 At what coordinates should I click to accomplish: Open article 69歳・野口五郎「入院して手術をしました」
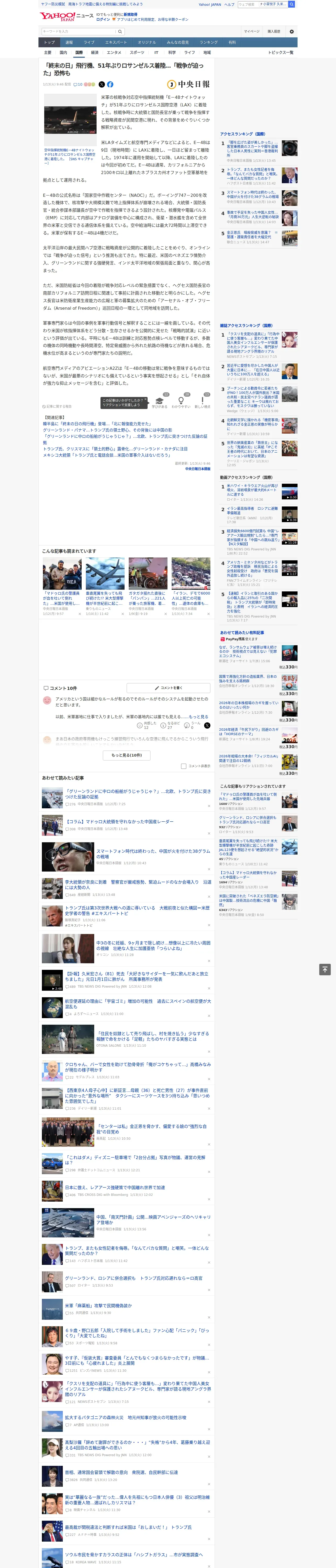[x=137, y=1333]
